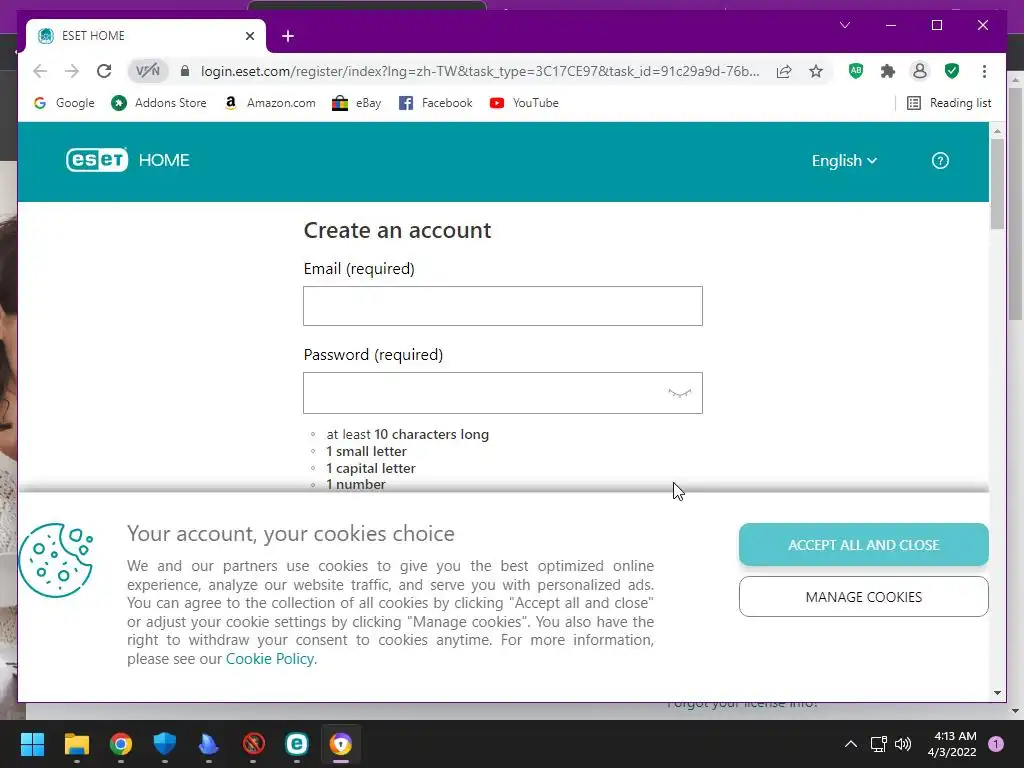Click the page vertical scrollbar thumb

[997, 184]
